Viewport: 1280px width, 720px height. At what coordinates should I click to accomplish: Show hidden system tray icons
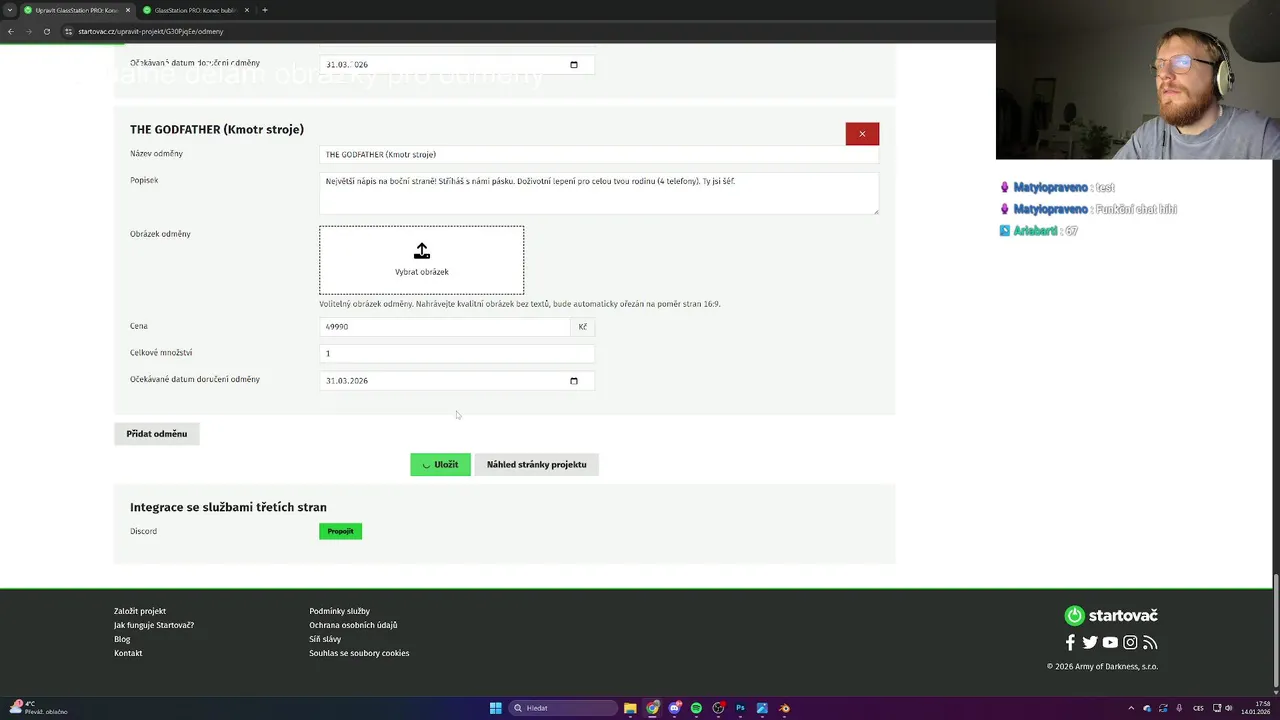point(1132,708)
